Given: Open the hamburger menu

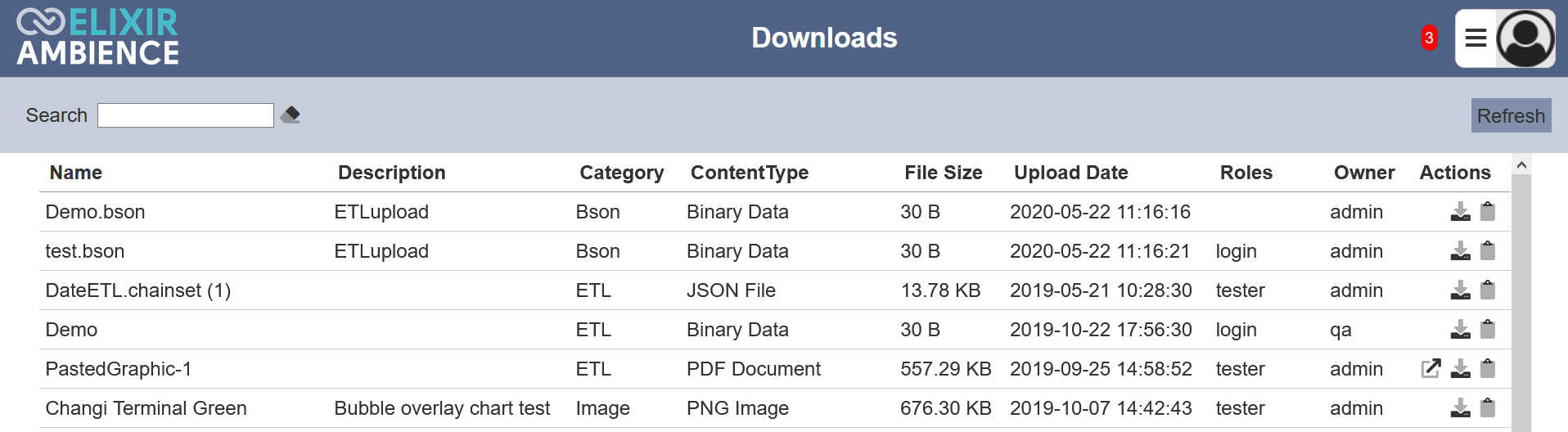Looking at the screenshot, I should (1476, 38).
